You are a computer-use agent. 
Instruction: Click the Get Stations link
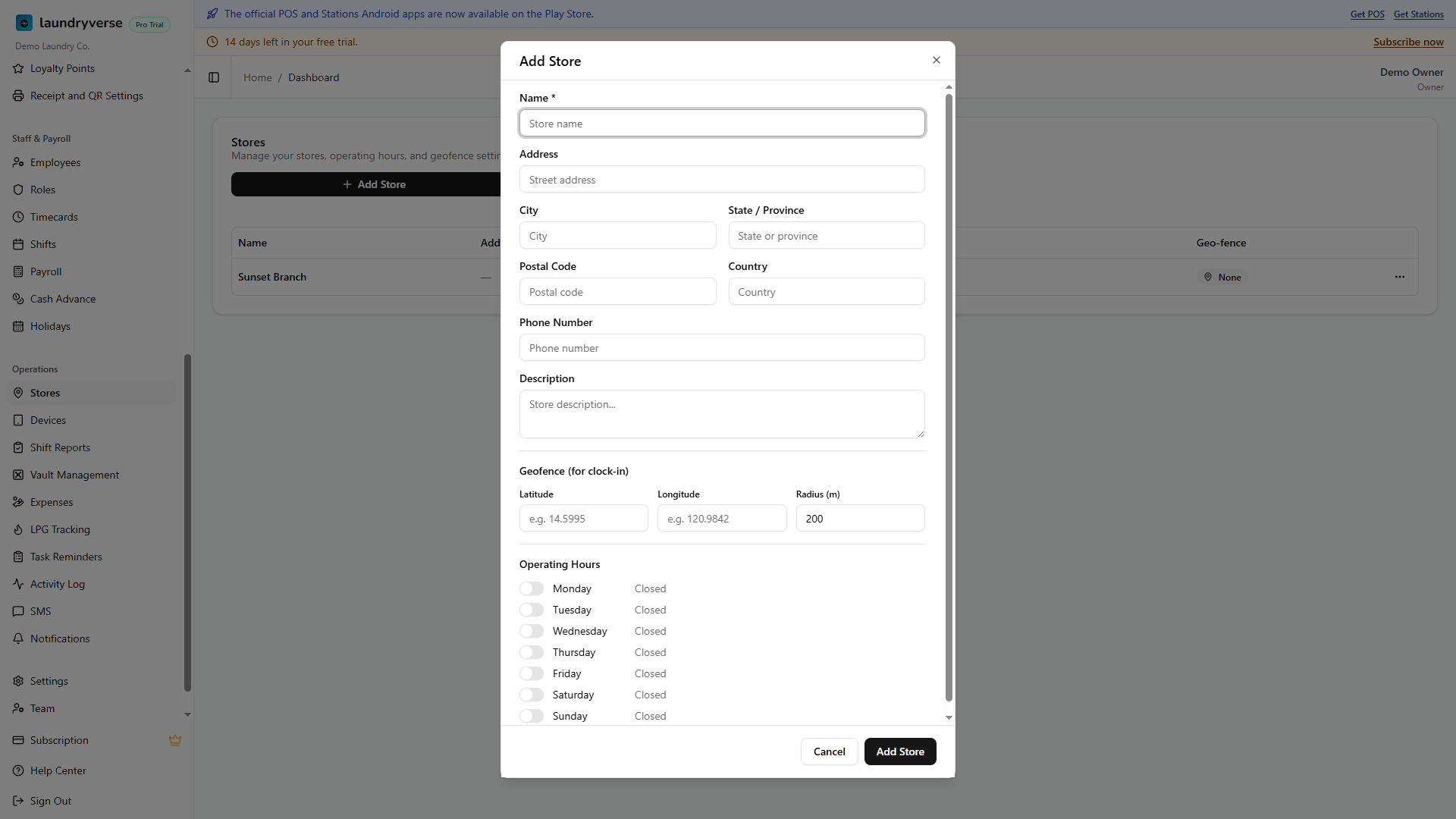coord(1418,14)
